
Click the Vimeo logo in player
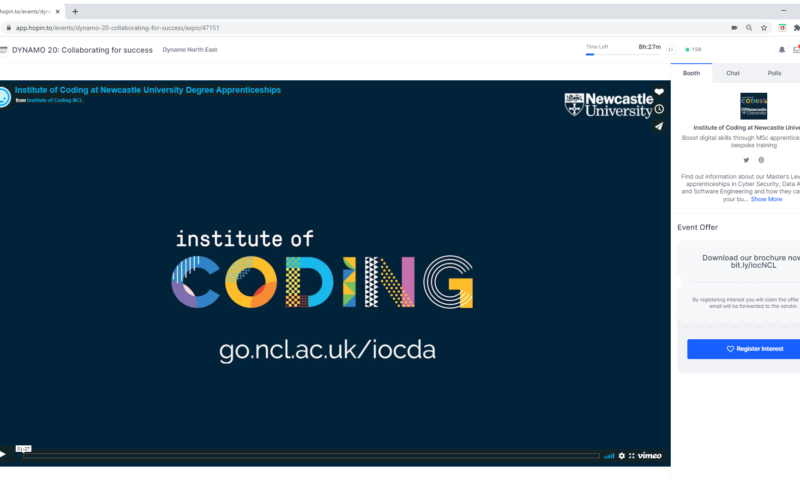(x=650, y=455)
